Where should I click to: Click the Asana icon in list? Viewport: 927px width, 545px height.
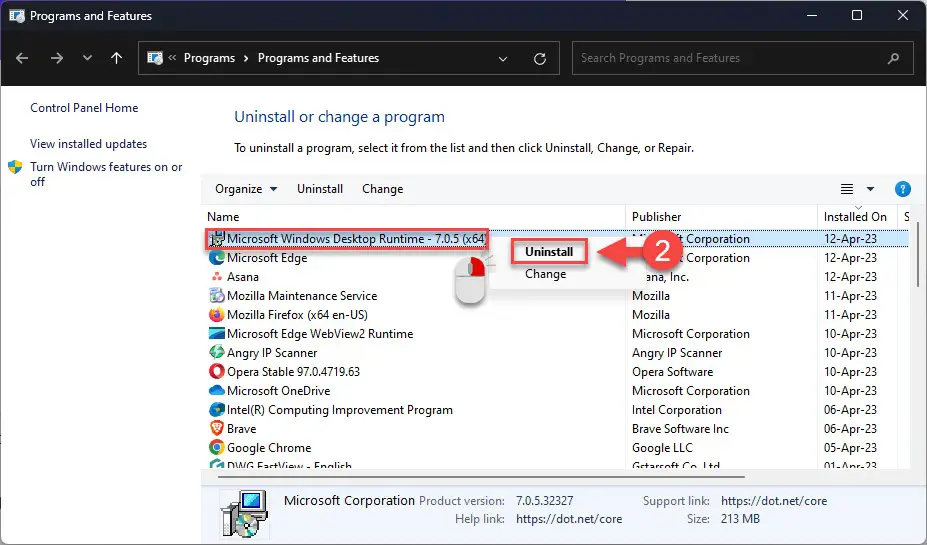[217, 277]
